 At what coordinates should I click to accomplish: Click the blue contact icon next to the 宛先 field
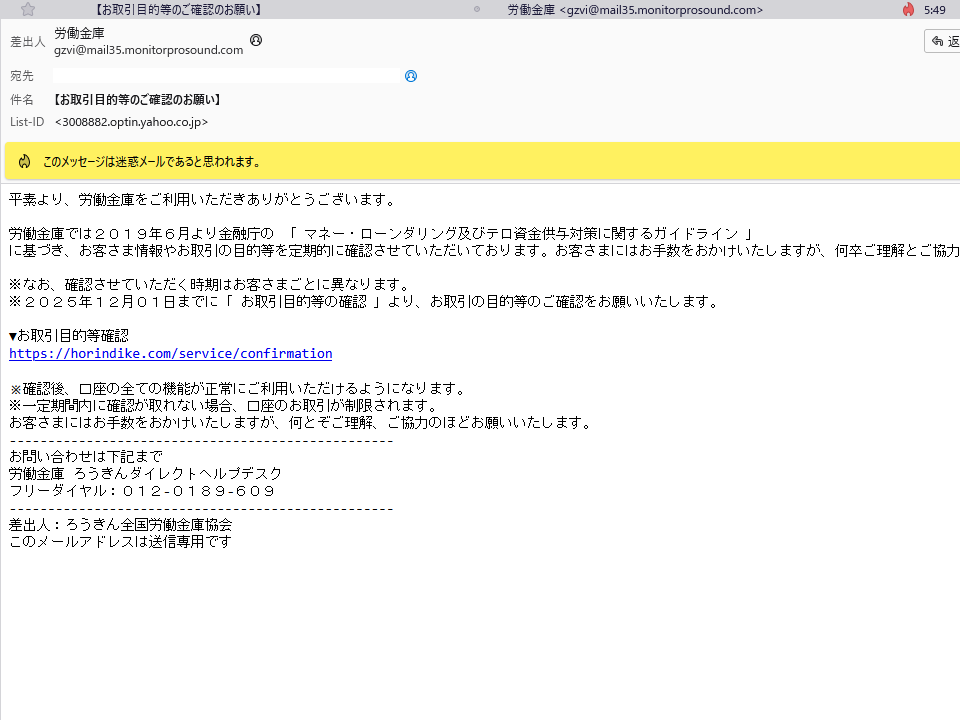coord(410,76)
